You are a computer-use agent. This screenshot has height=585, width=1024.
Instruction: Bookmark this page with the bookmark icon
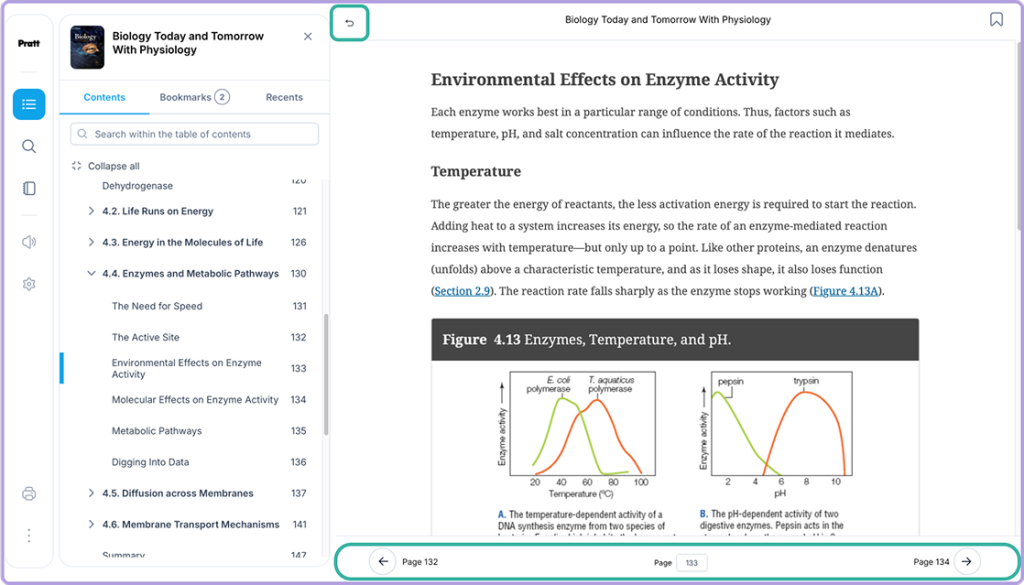pyautogui.click(x=996, y=20)
